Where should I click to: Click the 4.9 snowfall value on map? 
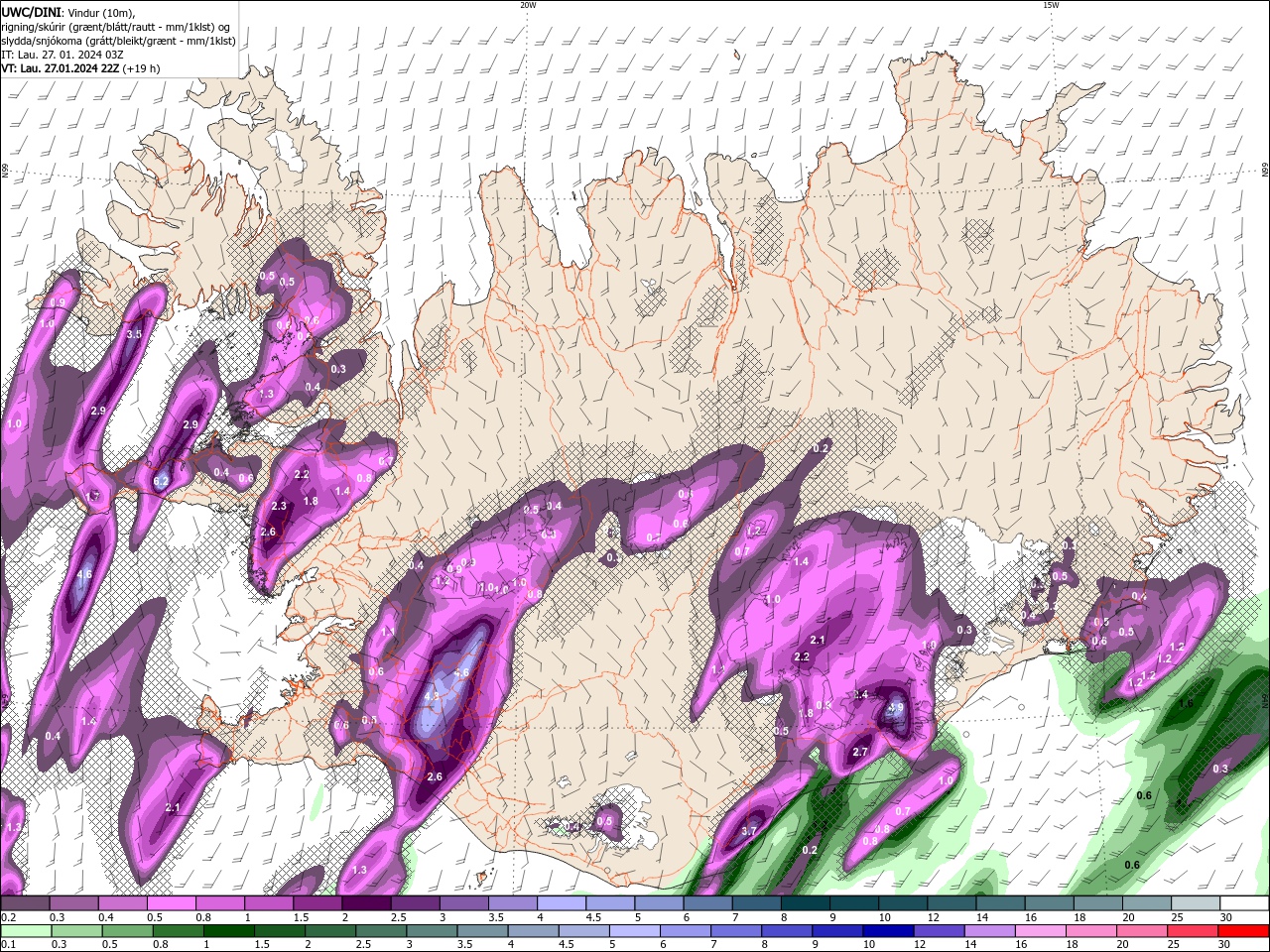(x=896, y=708)
